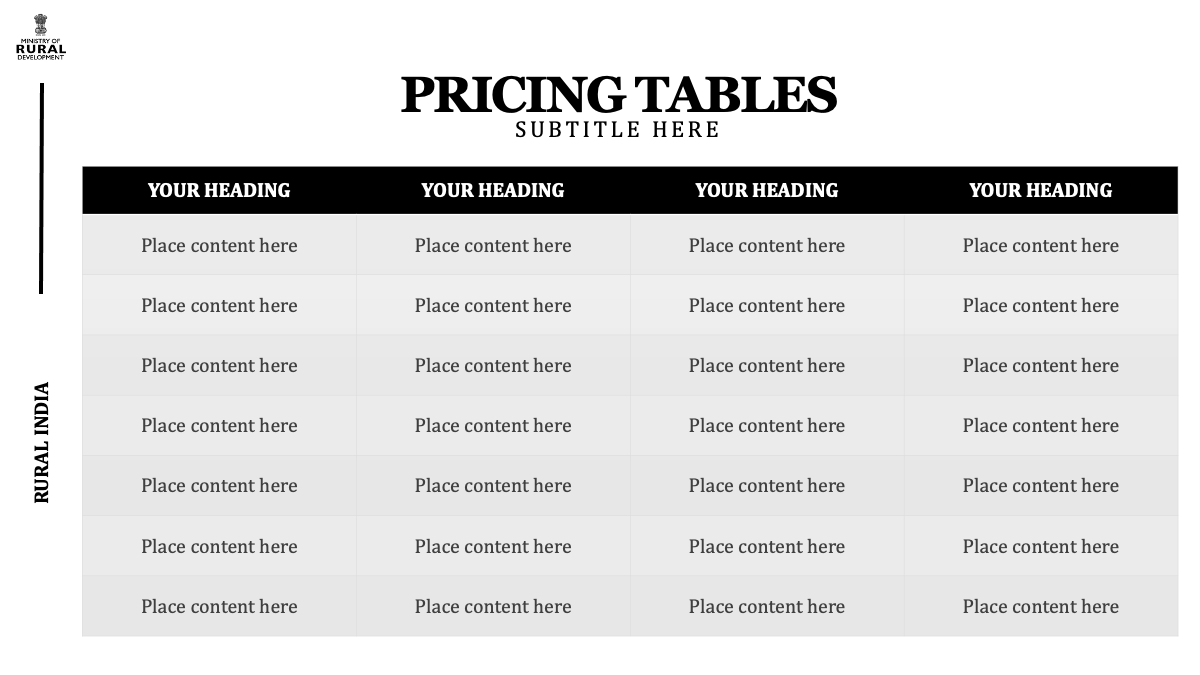Click the Ministry of Rural Development logo

pos(41,37)
